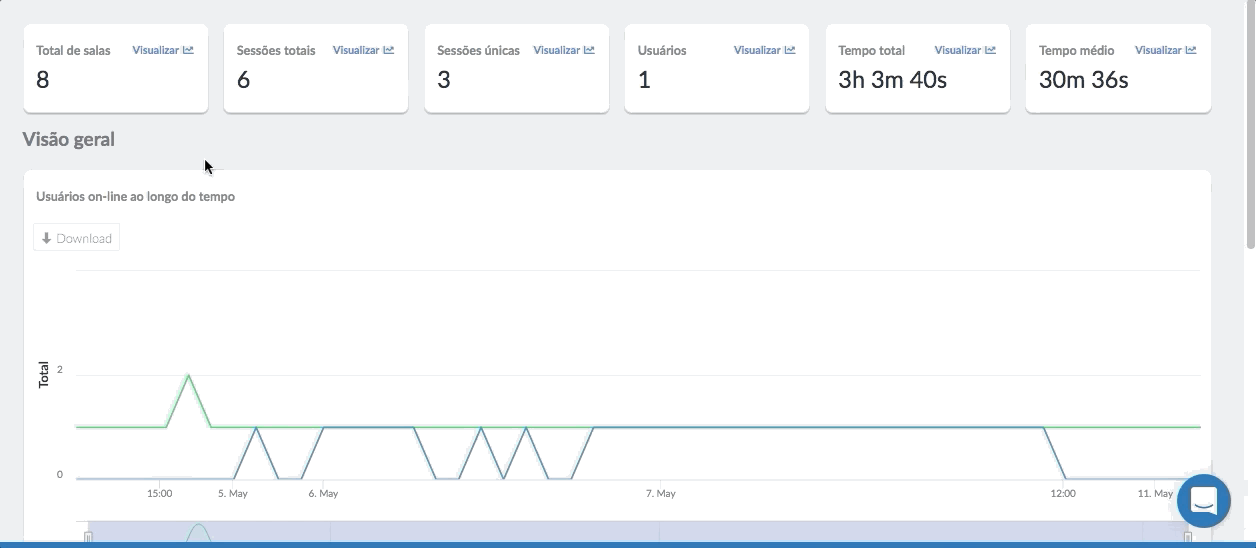Image resolution: width=1256 pixels, height=548 pixels.
Task: Click the Total y-axis label
Action: (44, 375)
